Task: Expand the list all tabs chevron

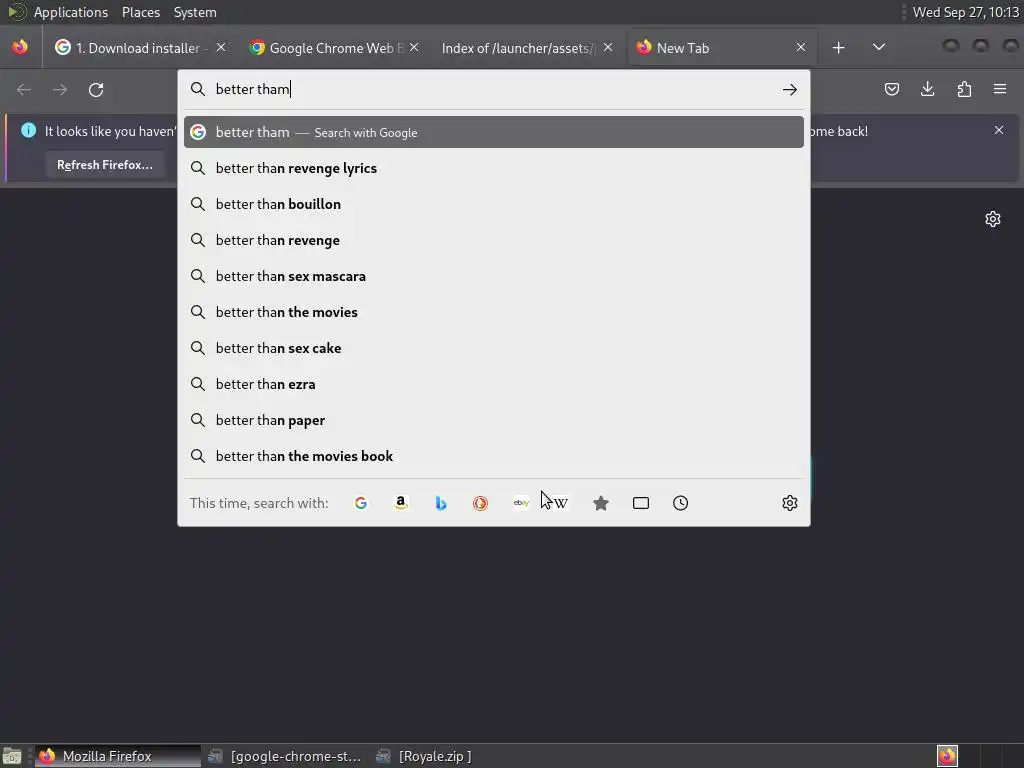Action: coord(879,48)
